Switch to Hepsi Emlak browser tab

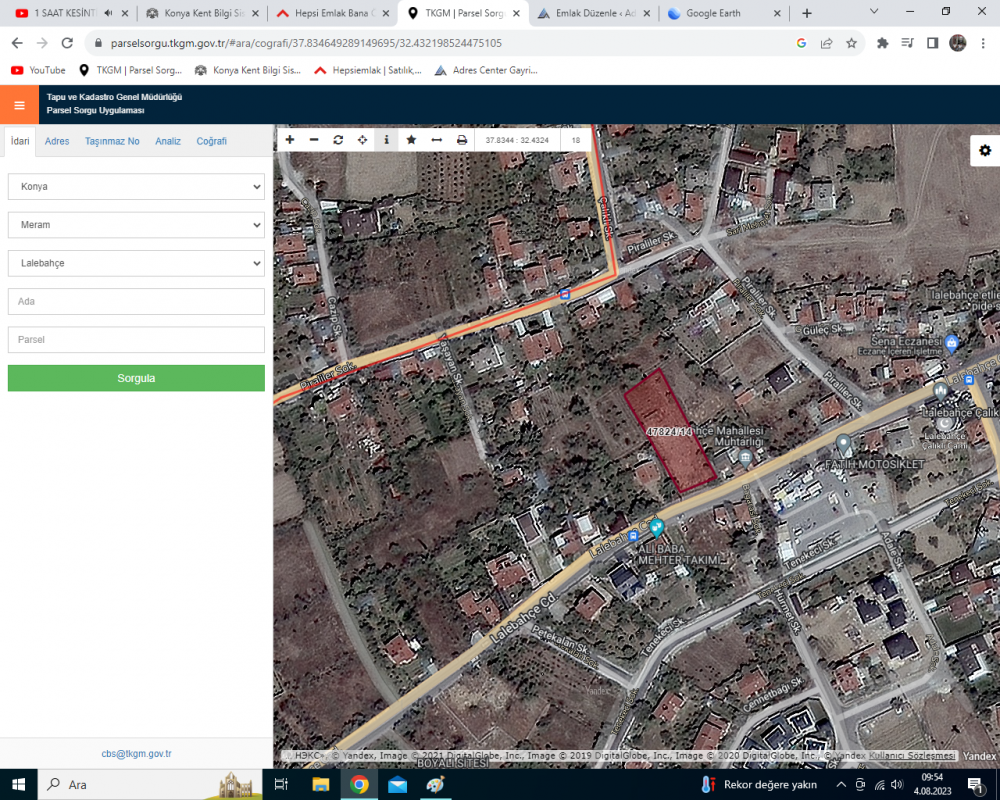click(x=332, y=13)
